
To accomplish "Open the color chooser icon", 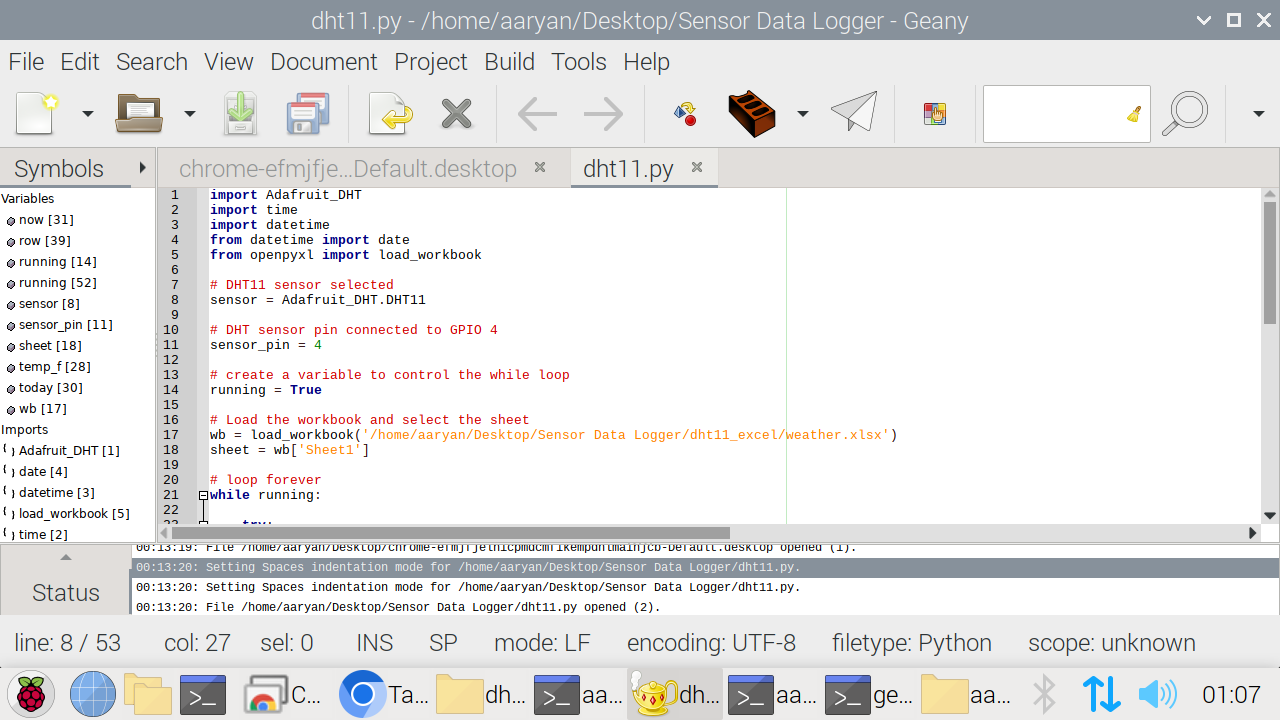I will pyautogui.click(x=935, y=113).
